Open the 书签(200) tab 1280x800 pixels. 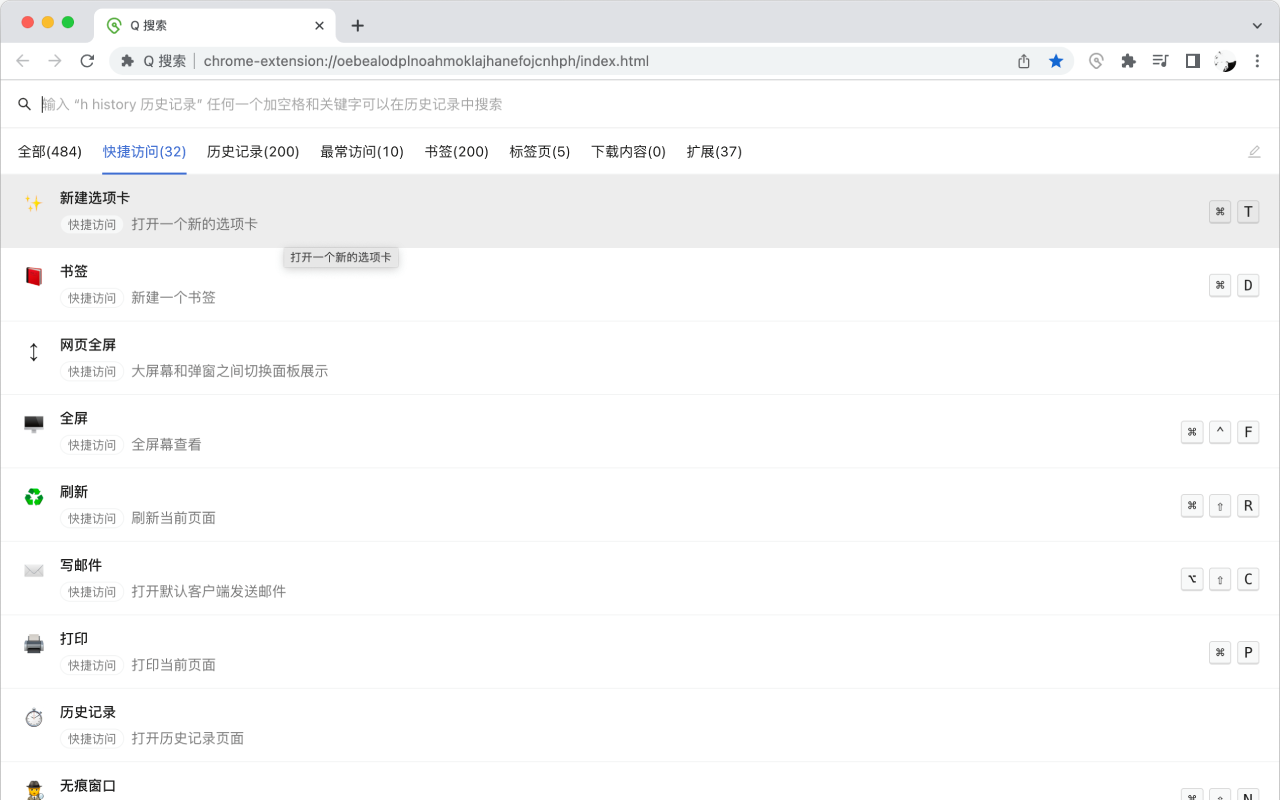tap(457, 152)
